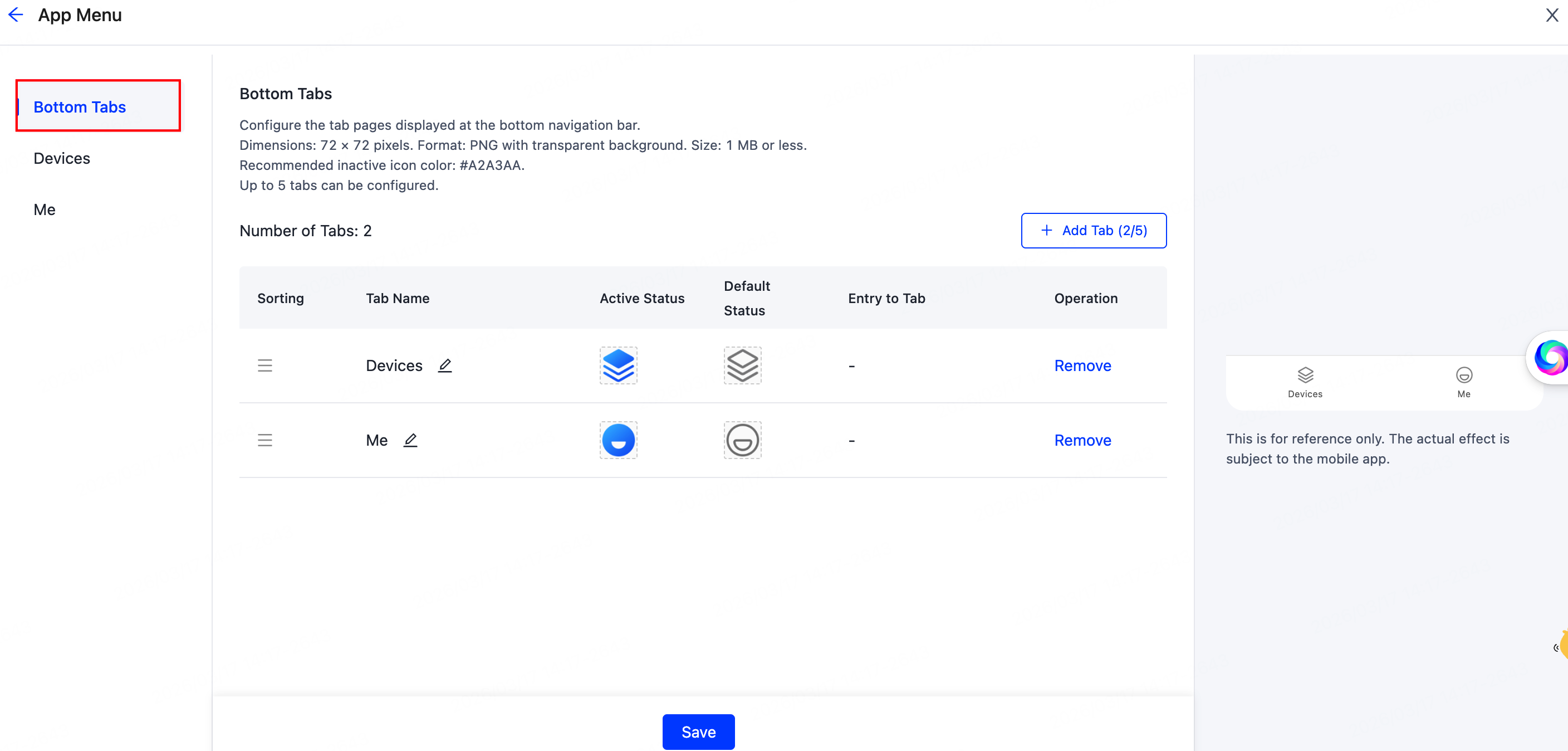
Task: Grab the Devices row sorting handle
Action: point(265,365)
